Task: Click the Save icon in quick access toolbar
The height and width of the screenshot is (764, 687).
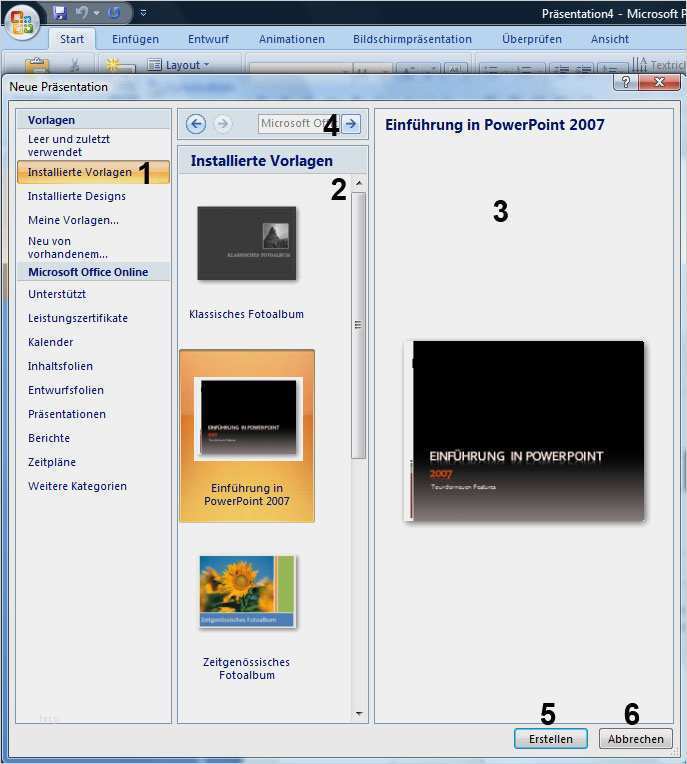Action: click(60, 13)
